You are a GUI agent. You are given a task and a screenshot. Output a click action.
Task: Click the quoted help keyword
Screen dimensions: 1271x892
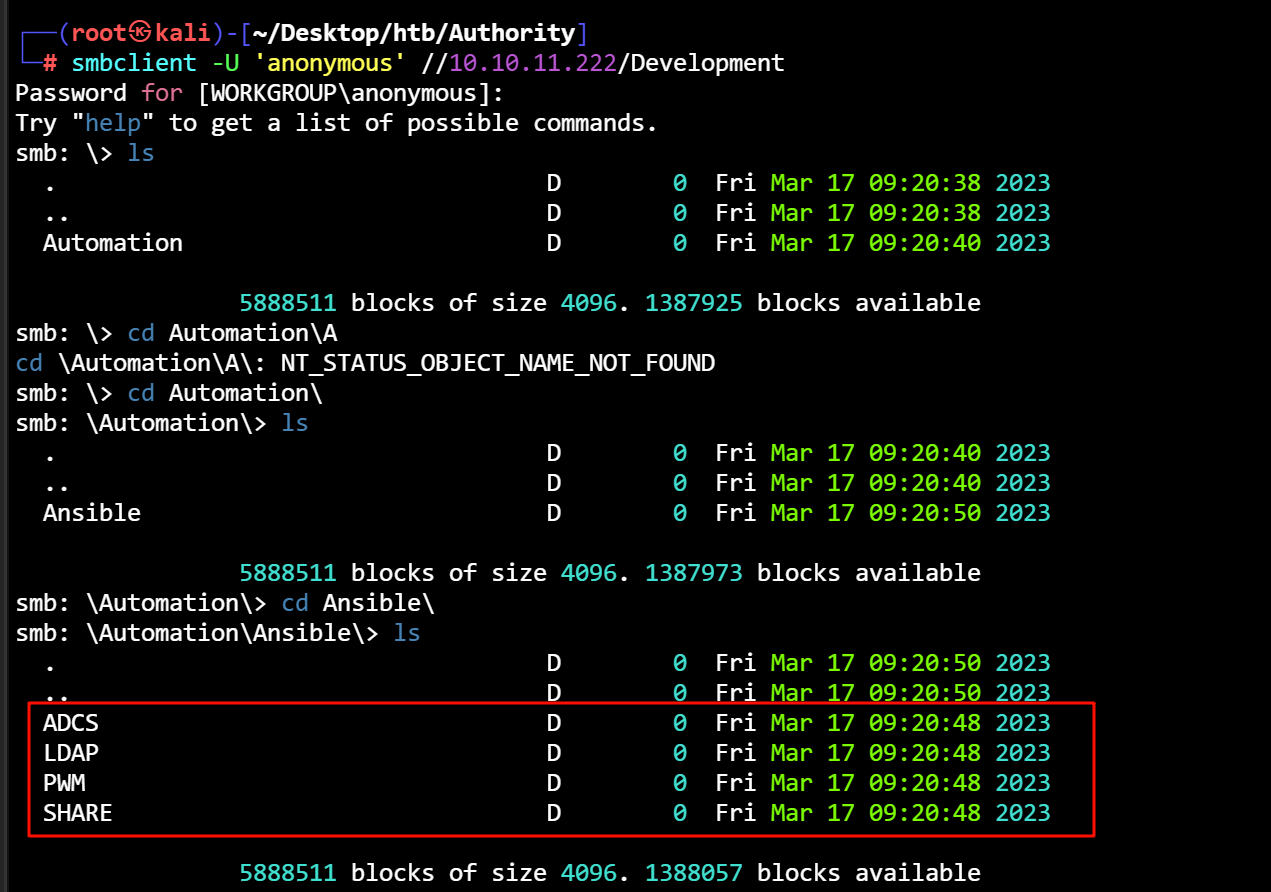tap(113, 123)
